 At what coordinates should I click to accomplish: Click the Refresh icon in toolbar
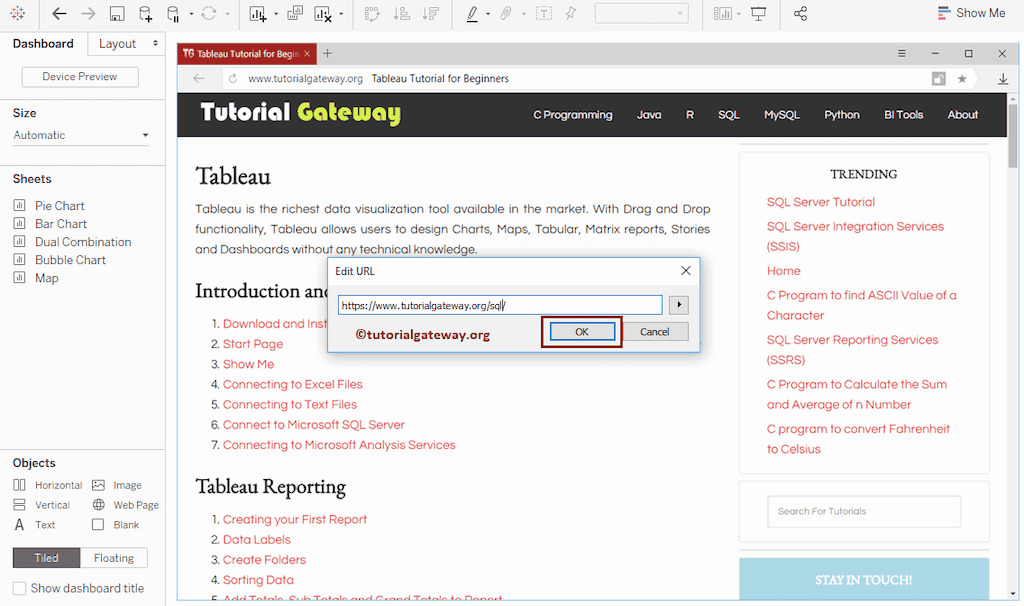pos(208,13)
